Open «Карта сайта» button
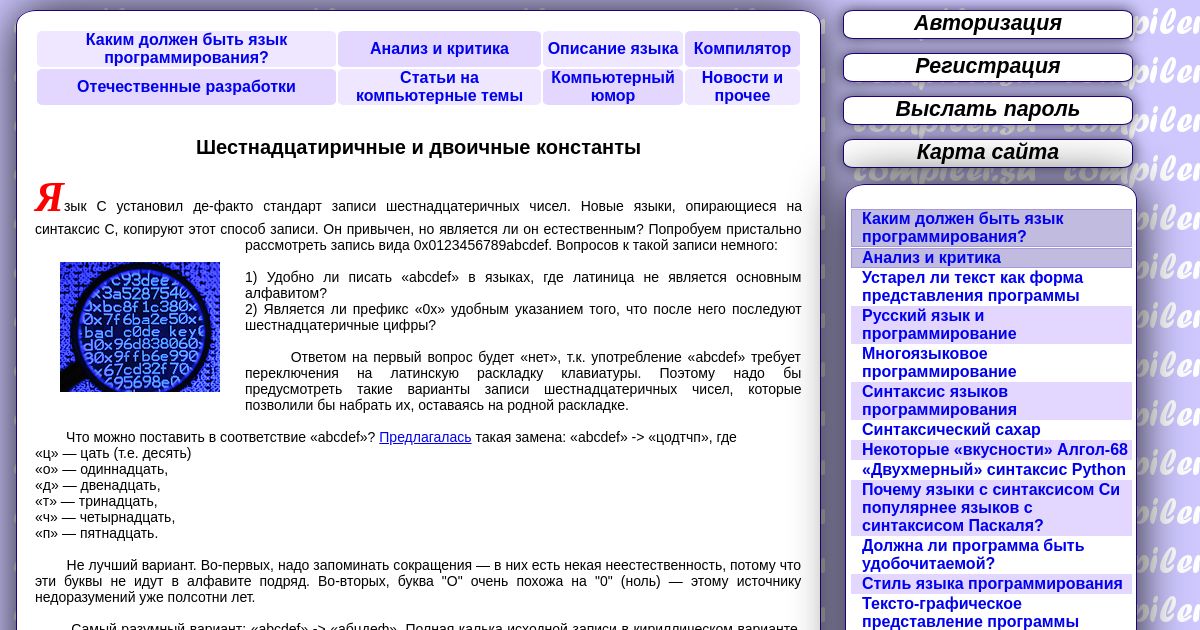 [x=988, y=153]
